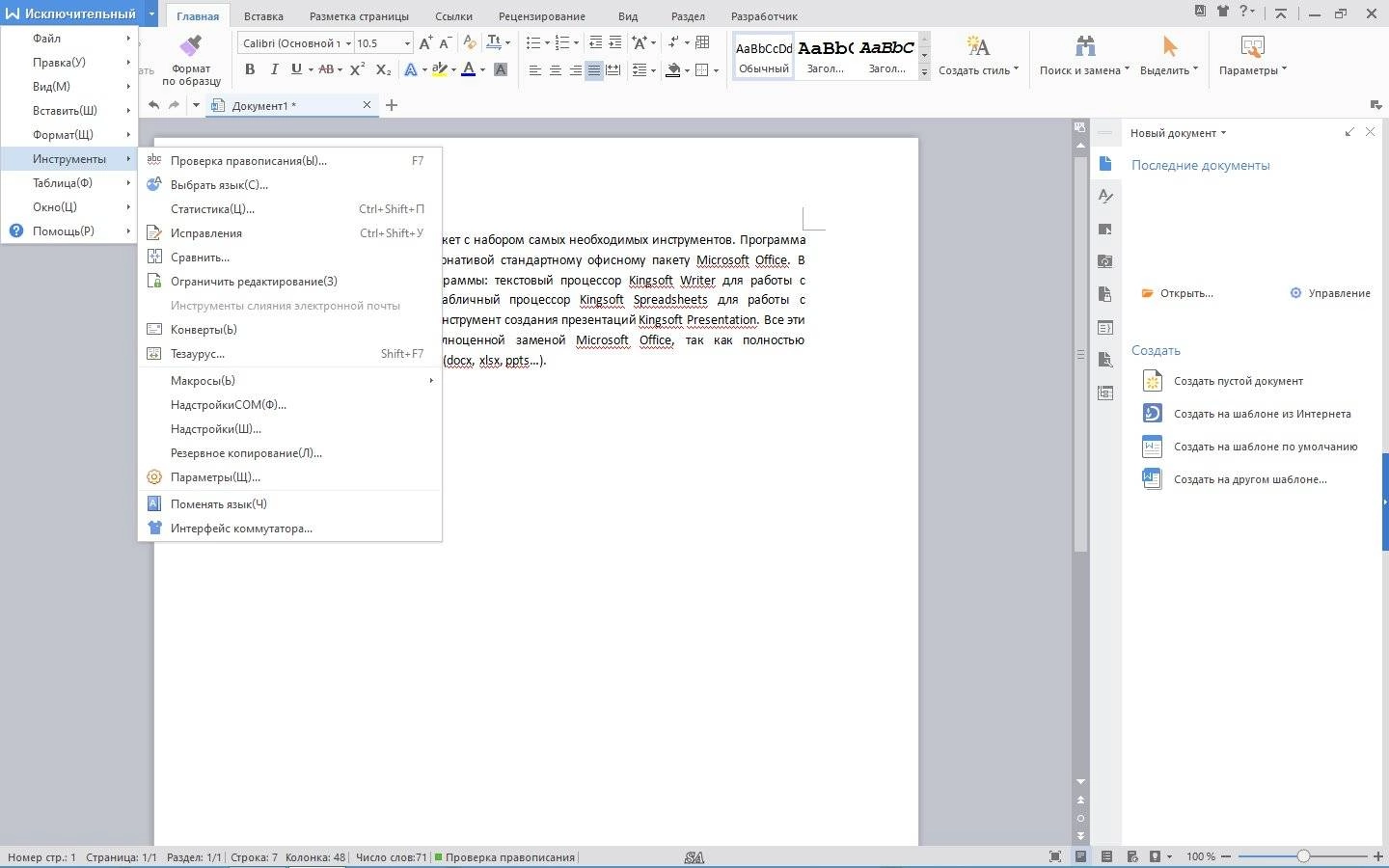Apply subscript X₂ formatting

pos(383,69)
